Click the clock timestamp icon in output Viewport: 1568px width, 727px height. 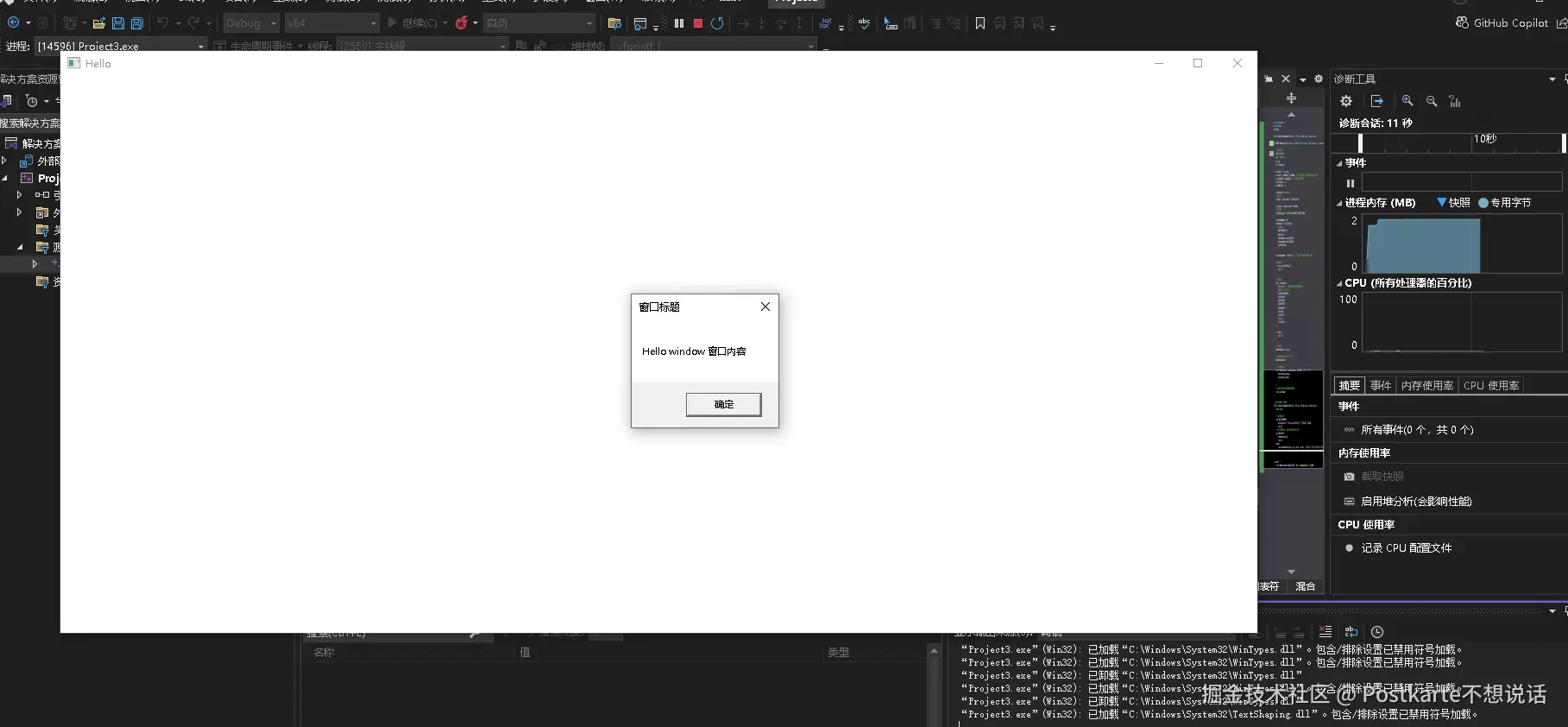pos(1377,632)
